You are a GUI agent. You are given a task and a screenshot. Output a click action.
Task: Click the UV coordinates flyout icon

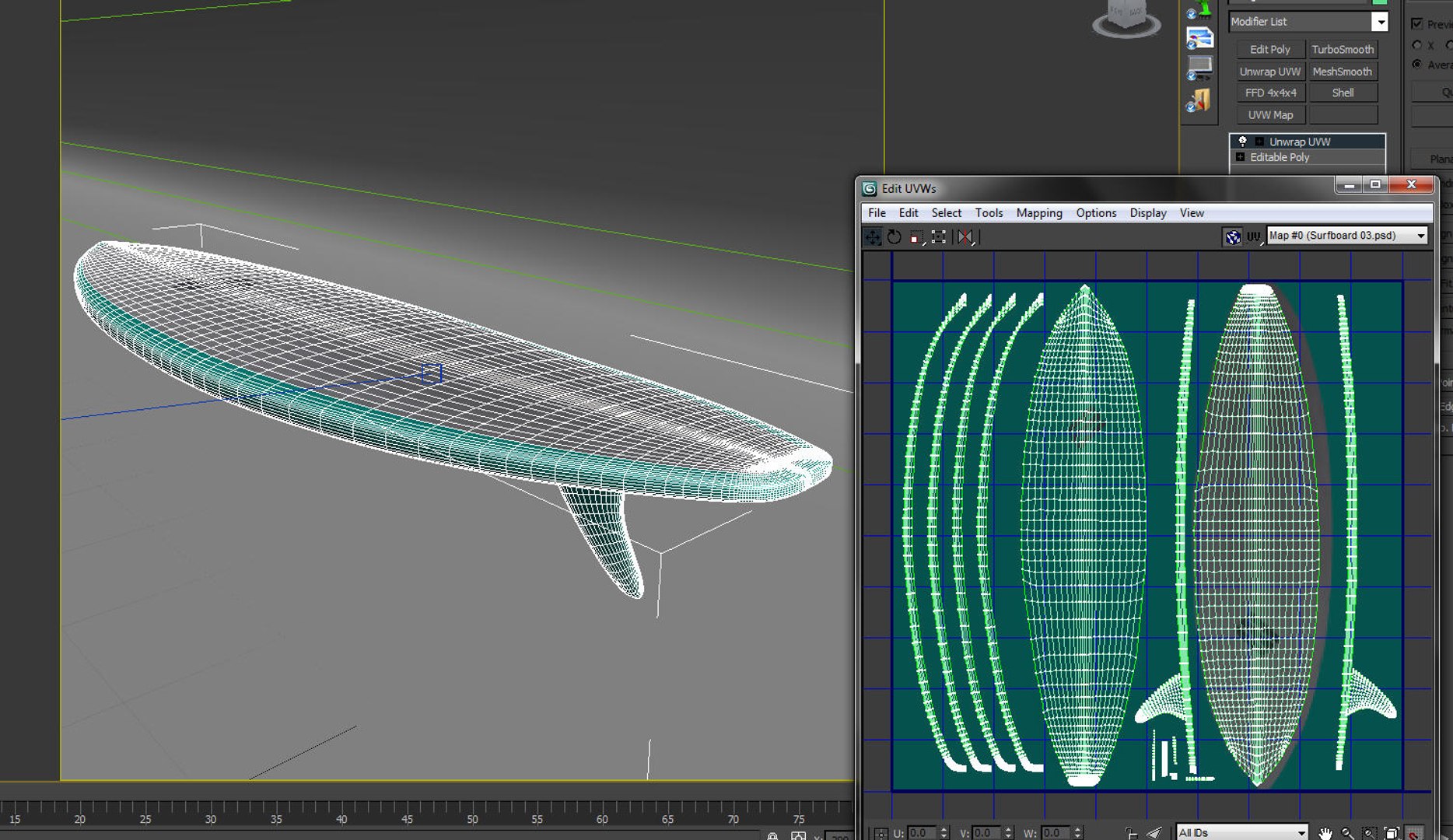click(x=1254, y=236)
